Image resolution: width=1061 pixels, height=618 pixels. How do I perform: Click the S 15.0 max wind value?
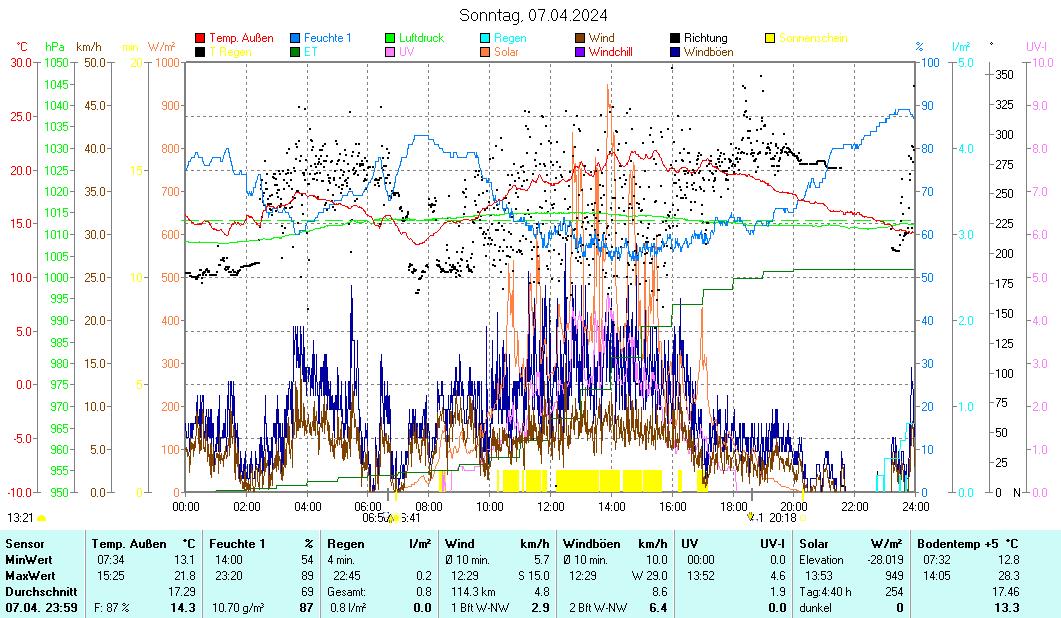533,576
